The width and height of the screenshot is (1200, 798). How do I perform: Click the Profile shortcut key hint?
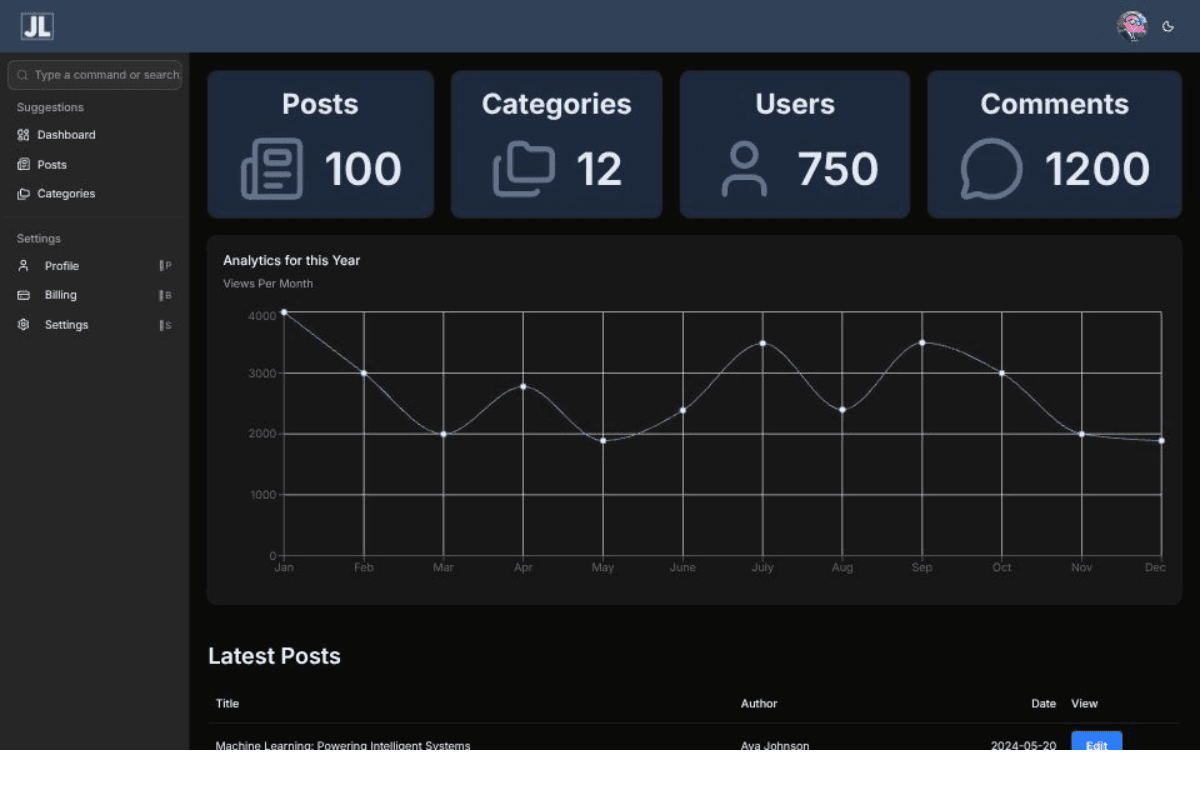[166, 266]
